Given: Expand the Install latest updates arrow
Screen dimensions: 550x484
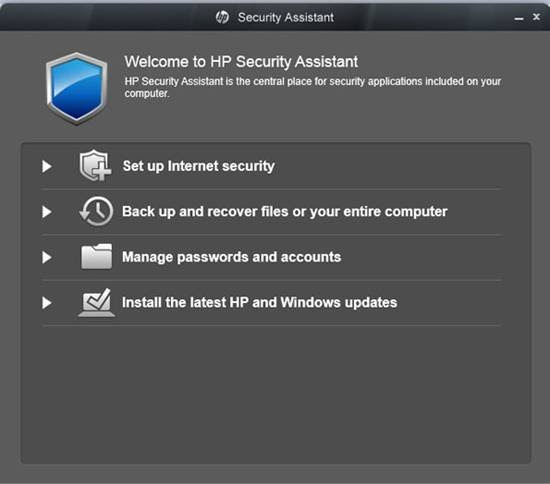Looking at the screenshot, I should click(x=47, y=303).
